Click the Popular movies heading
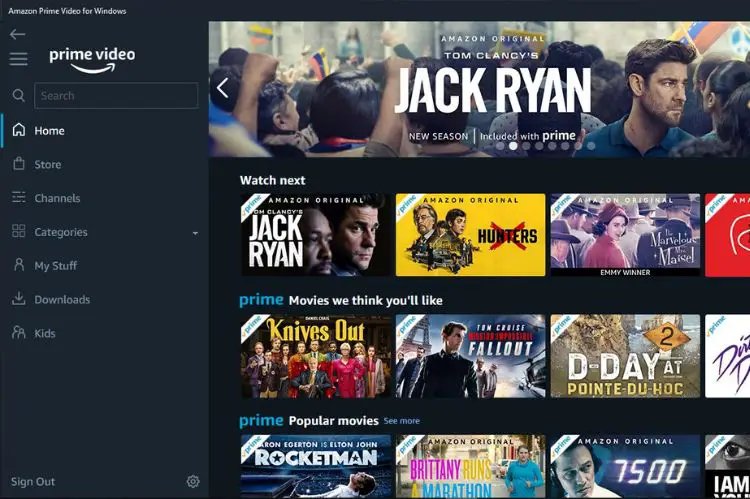Viewport: 750px width, 499px height. click(x=334, y=421)
